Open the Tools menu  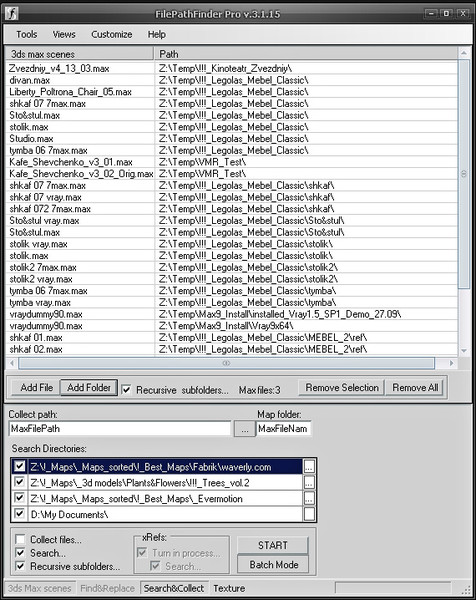26,34
